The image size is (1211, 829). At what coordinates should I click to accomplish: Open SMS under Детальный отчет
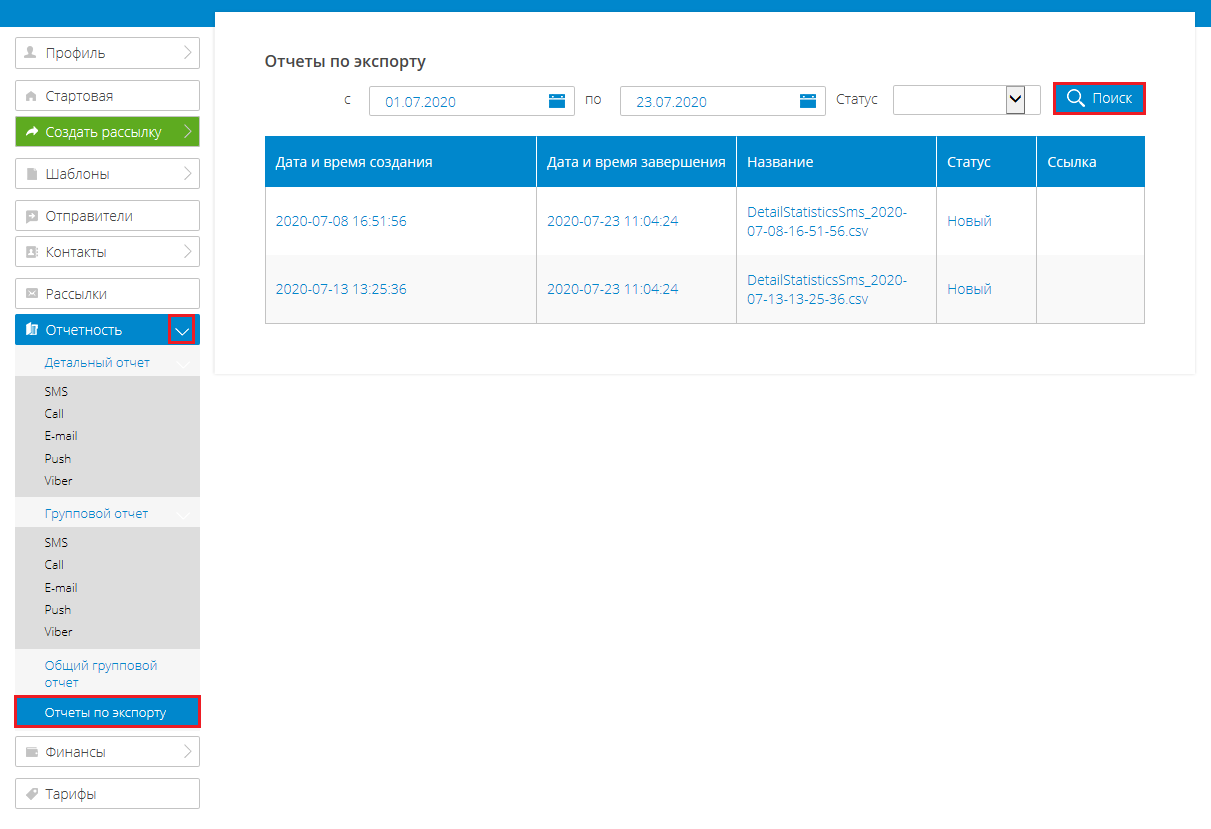coord(56,392)
